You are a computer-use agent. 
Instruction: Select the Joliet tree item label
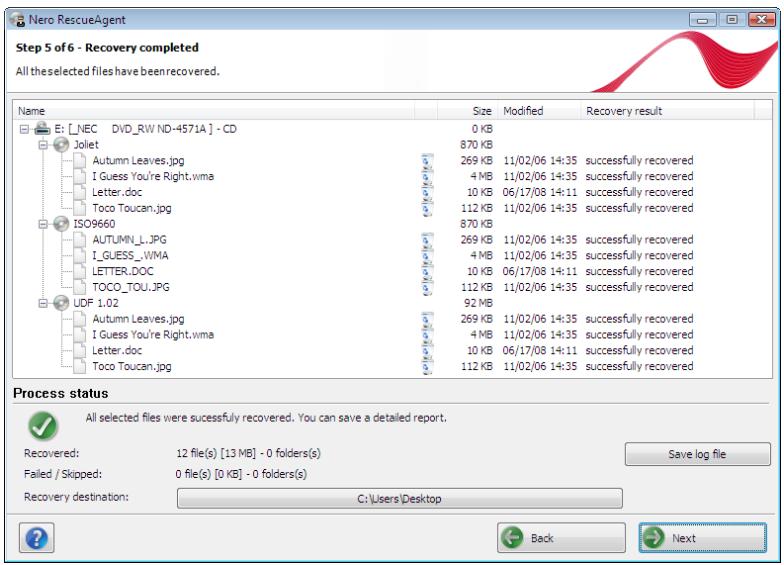click(86, 145)
